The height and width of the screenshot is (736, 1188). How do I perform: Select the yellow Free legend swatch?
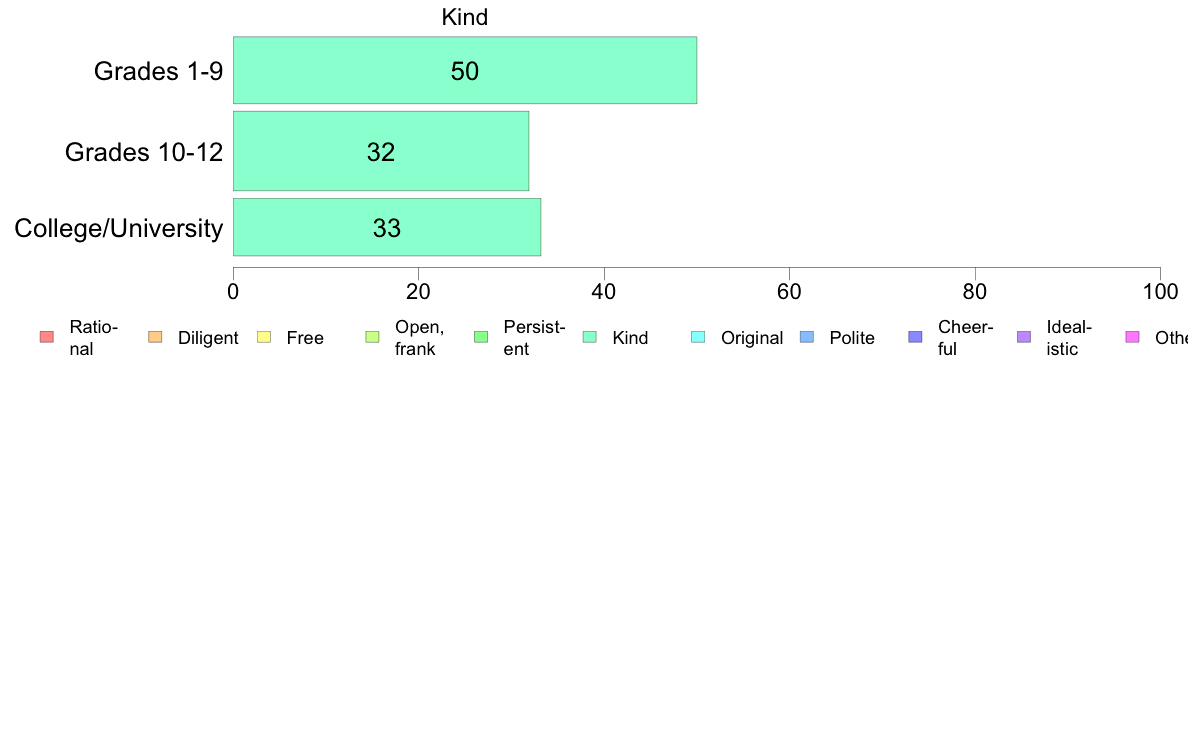coord(264,337)
